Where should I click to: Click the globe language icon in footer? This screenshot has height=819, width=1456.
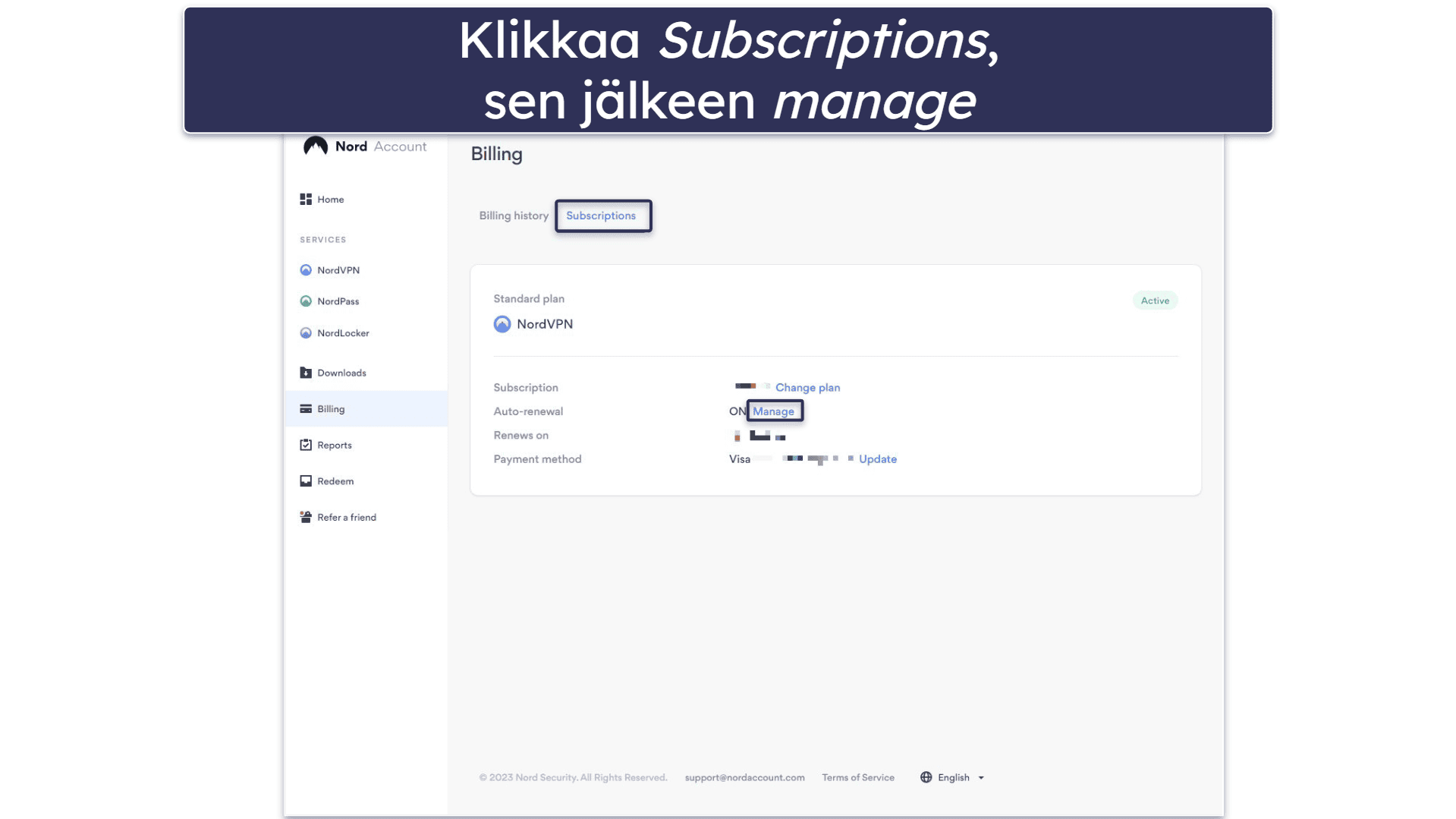coord(926,777)
